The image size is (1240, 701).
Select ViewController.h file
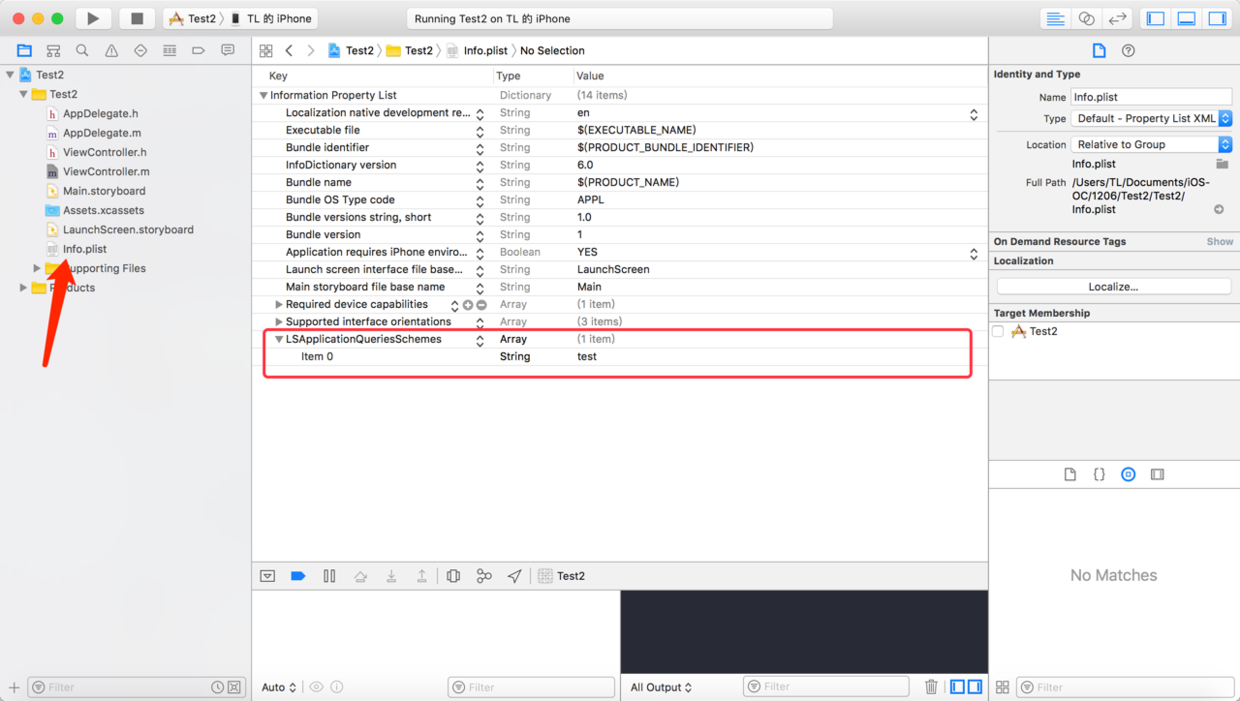[x=104, y=152]
